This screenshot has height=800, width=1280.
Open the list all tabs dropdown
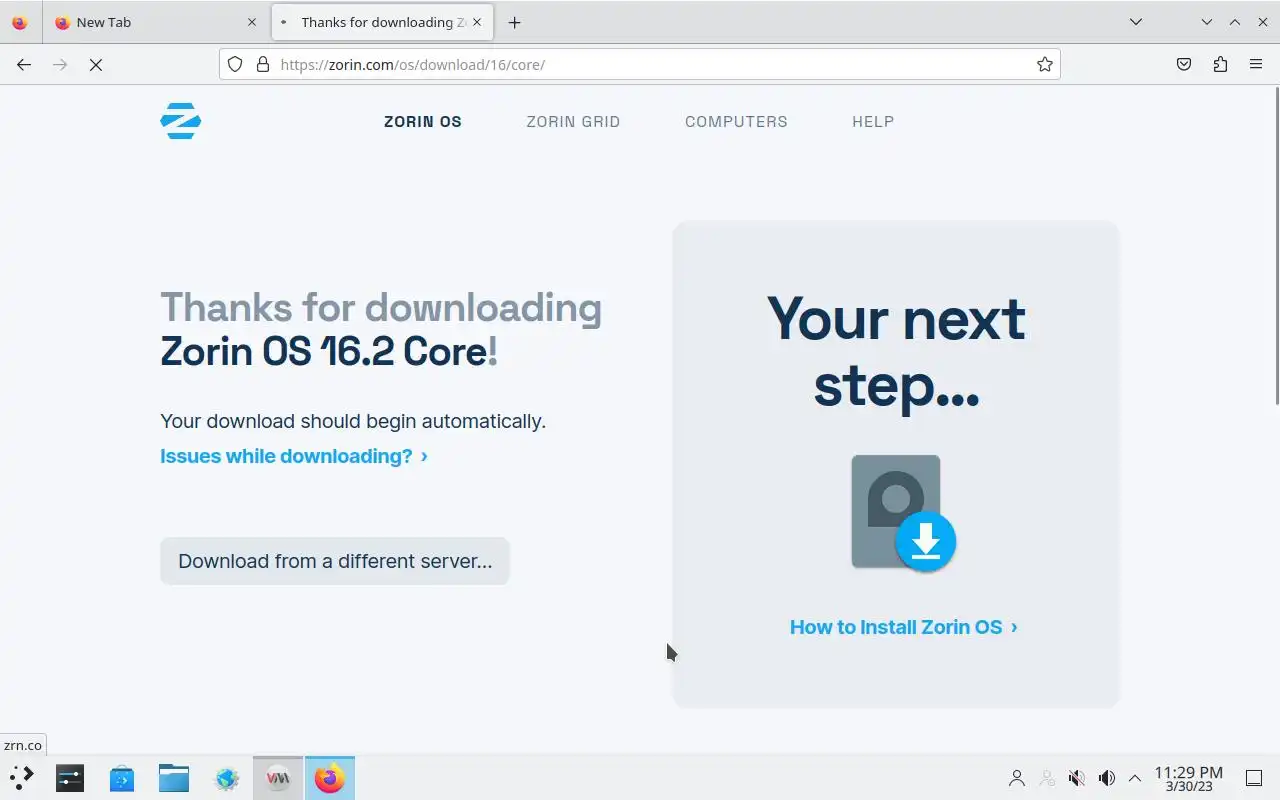click(x=1136, y=22)
